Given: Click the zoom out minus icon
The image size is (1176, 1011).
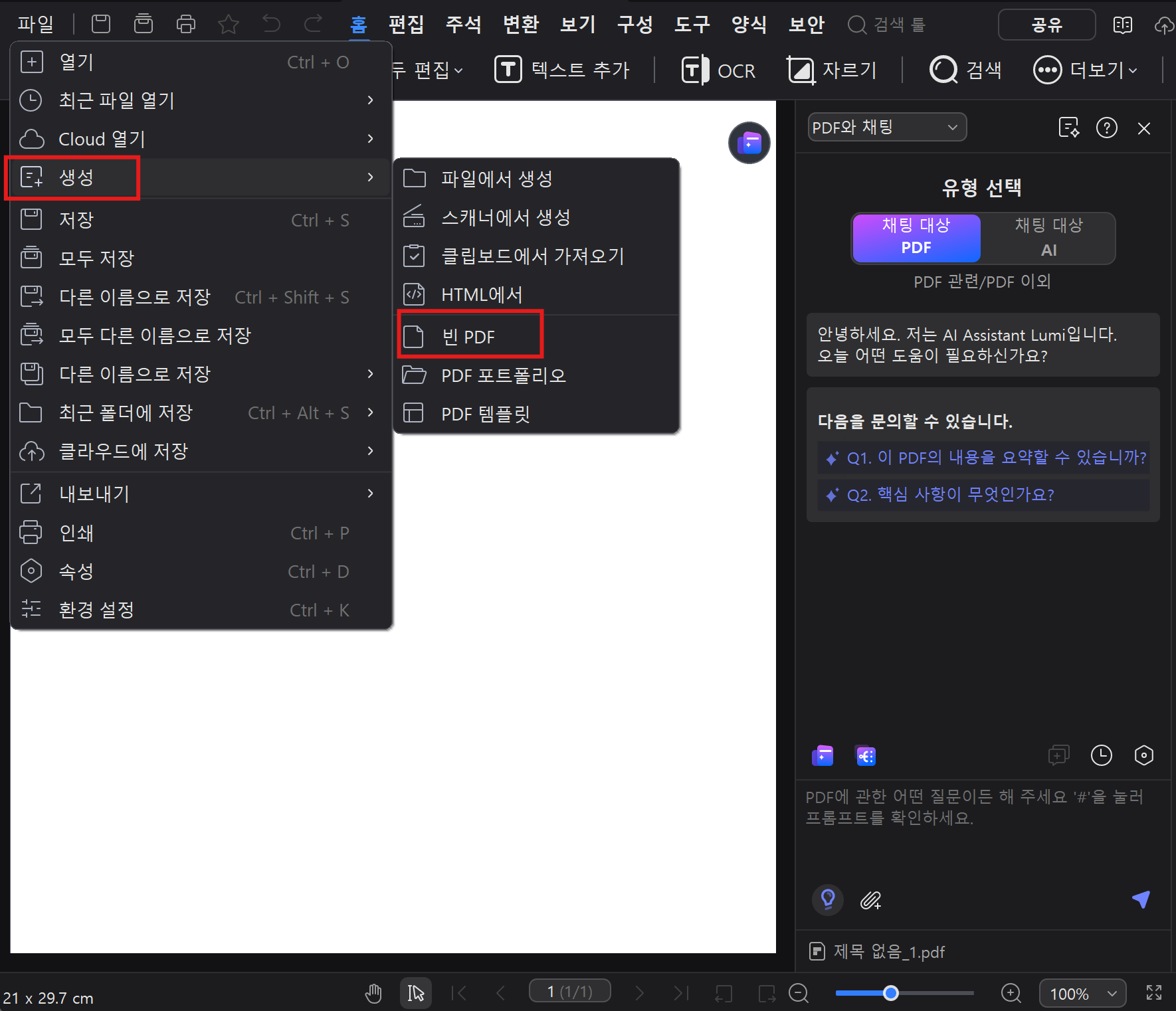Looking at the screenshot, I should click(x=799, y=993).
